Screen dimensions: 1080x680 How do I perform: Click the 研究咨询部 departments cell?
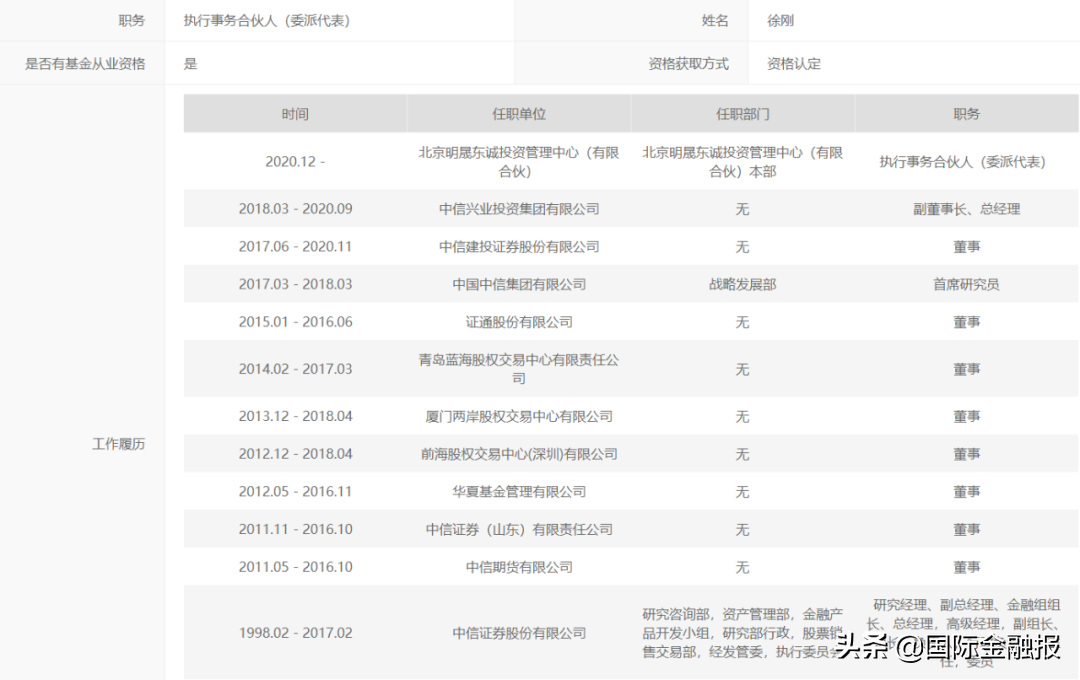click(x=742, y=632)
